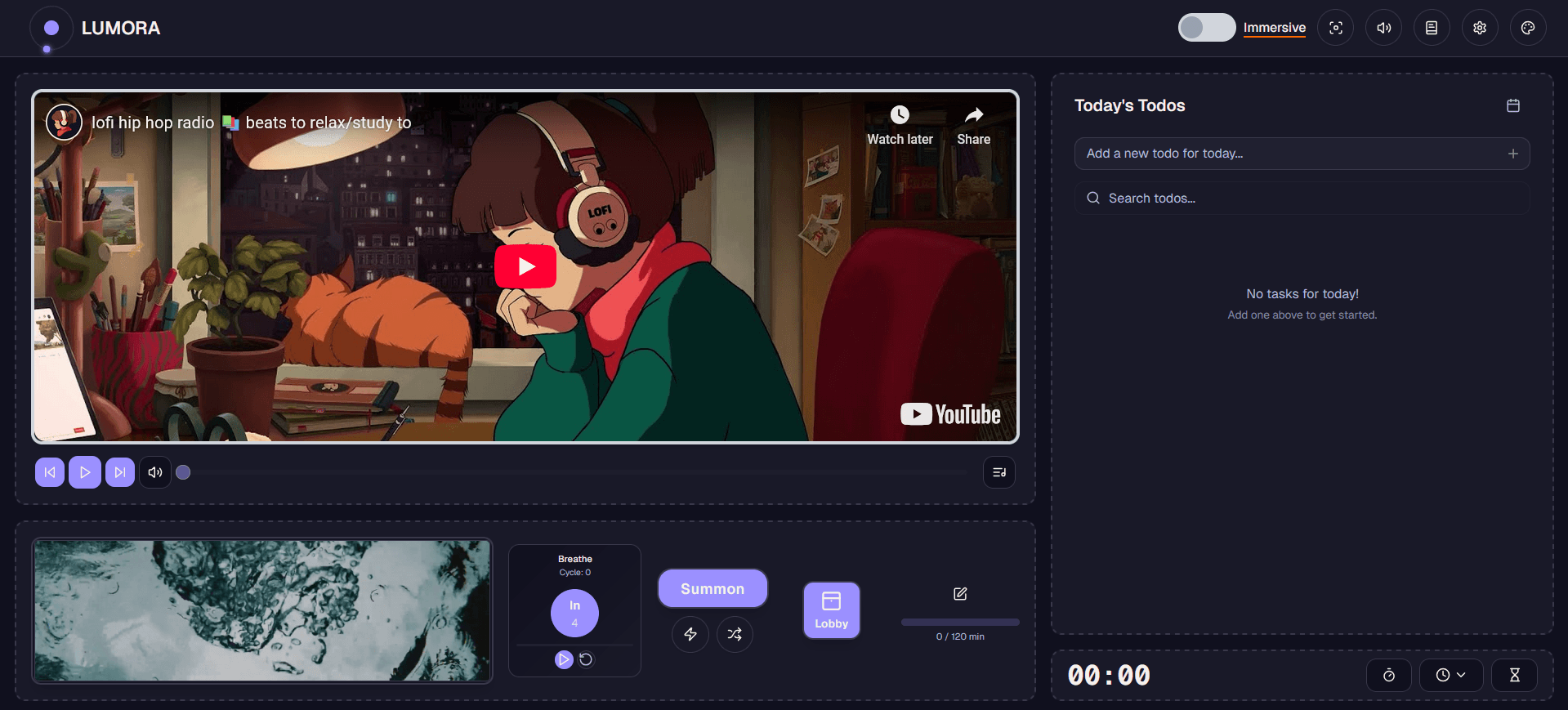The width and height of the screenshot is (1568, 710).
Task: Click the Search todos field
Action: tap(1302, 199)
